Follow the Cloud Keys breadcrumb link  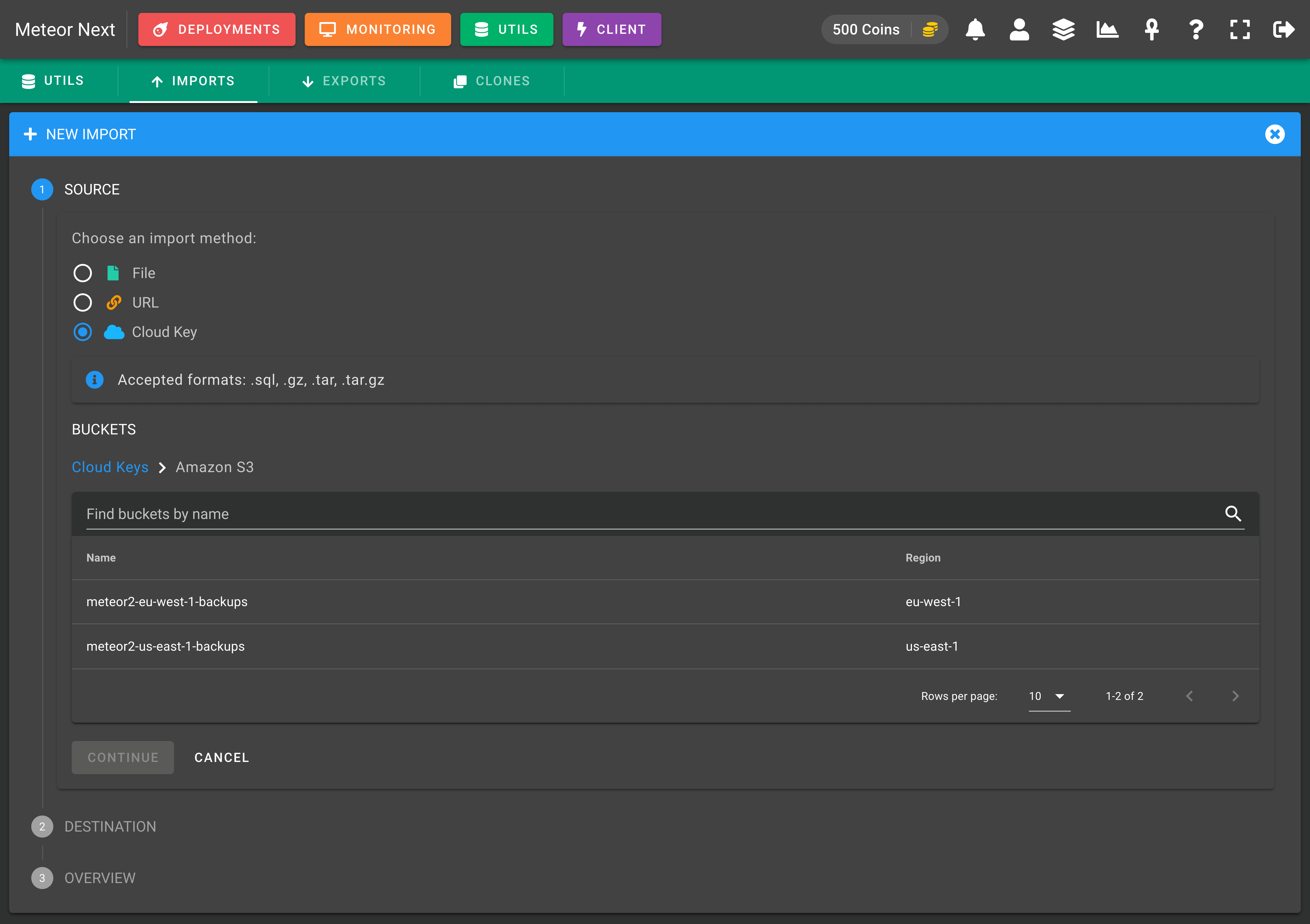pos(110,467)
